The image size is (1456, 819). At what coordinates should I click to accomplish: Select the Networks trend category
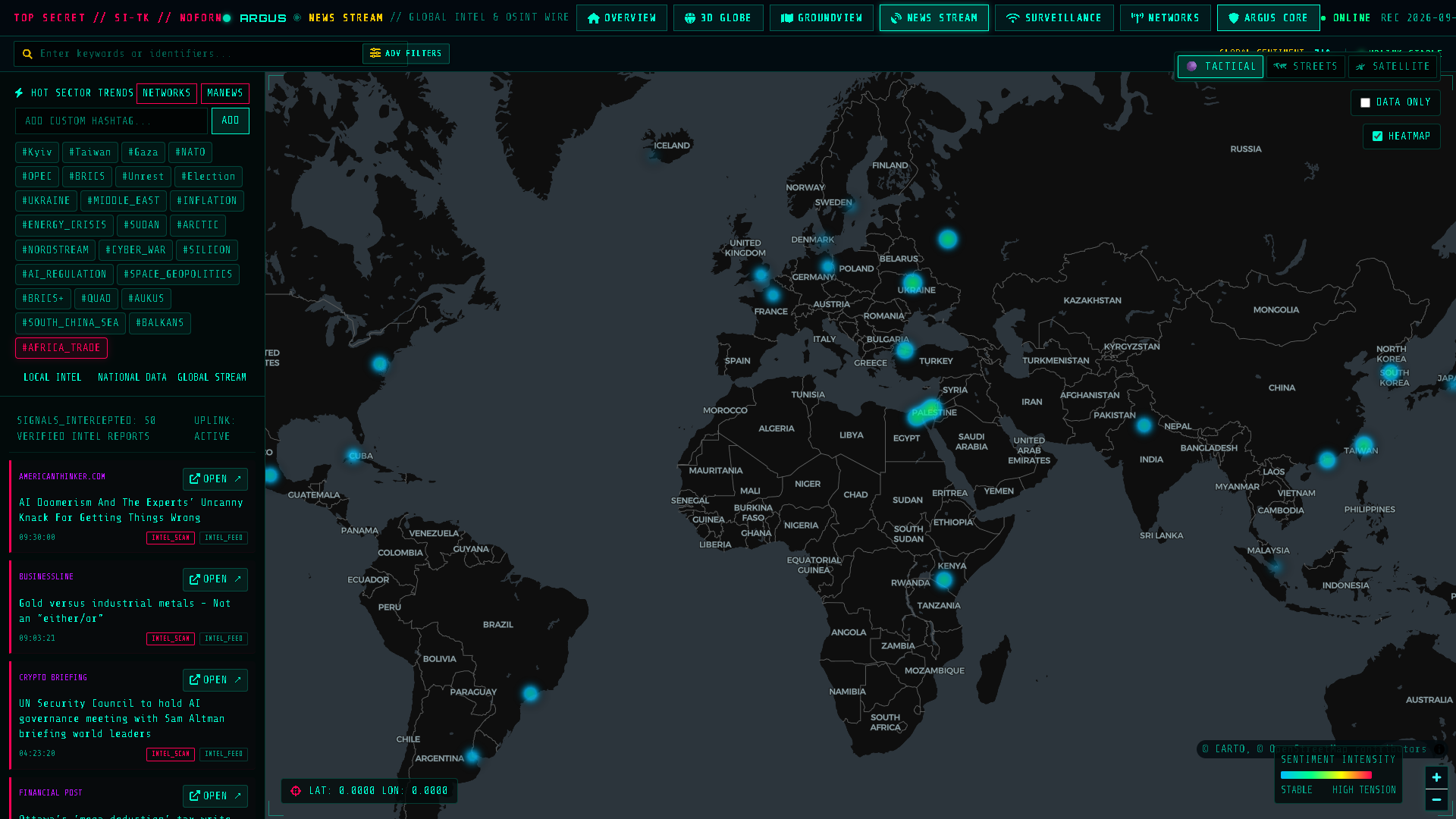click(167, 93)
